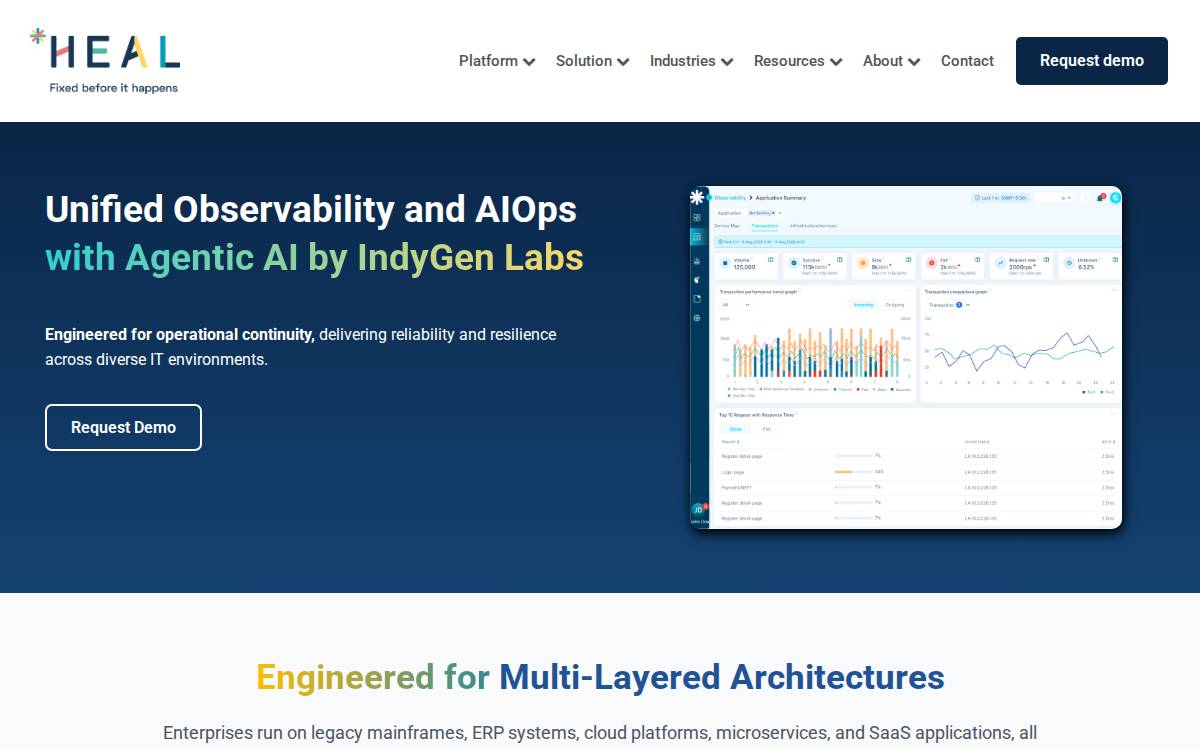Click the text 'Enterprises run on legacy mainframes'
The width and height of the screenshot is (1200, 750).
tap(600, 733)
